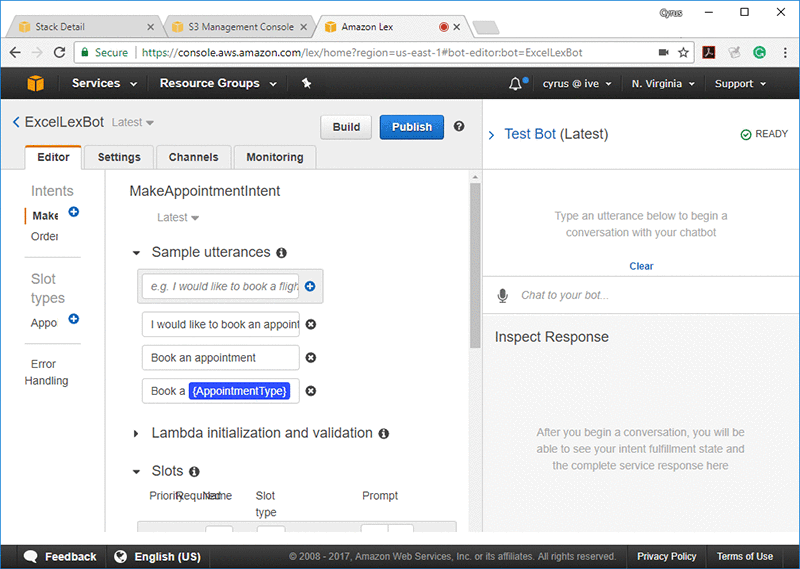Open the bot version Latest dropdown beside ExcelLexBot
800x569 pixels.
pos(133,122)
